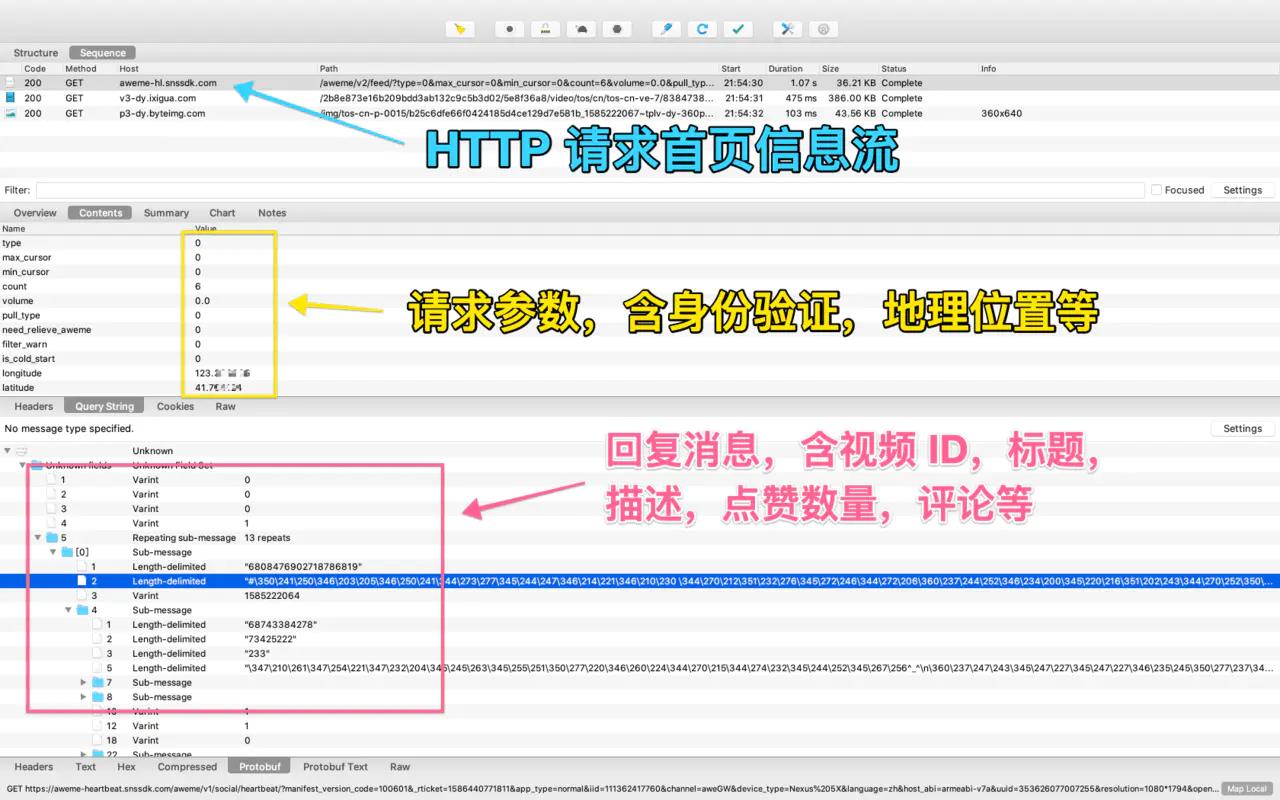Click the image icon of the p3-dy.byteimg.com row
The height and width of the screenshot is (800, 1280).
pyautogui.click(x=10, y=113)
